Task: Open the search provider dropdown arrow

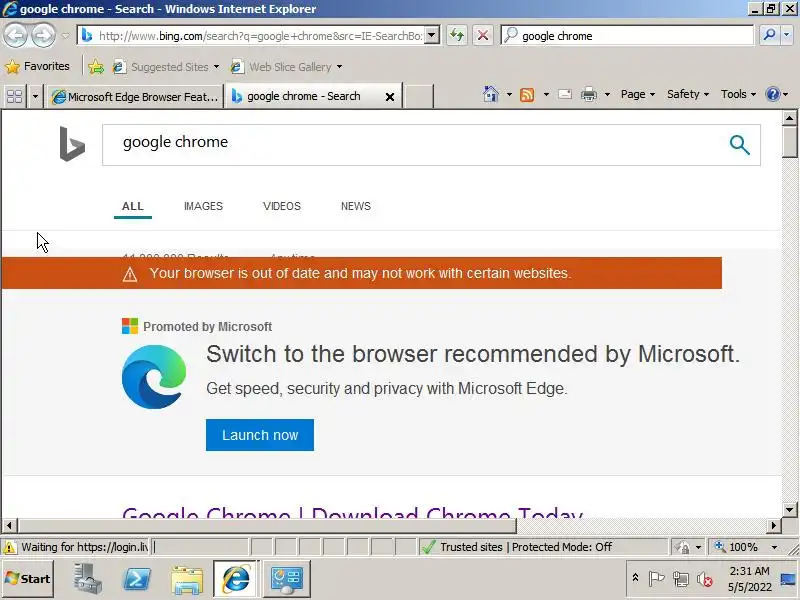Action: point(786,35)
